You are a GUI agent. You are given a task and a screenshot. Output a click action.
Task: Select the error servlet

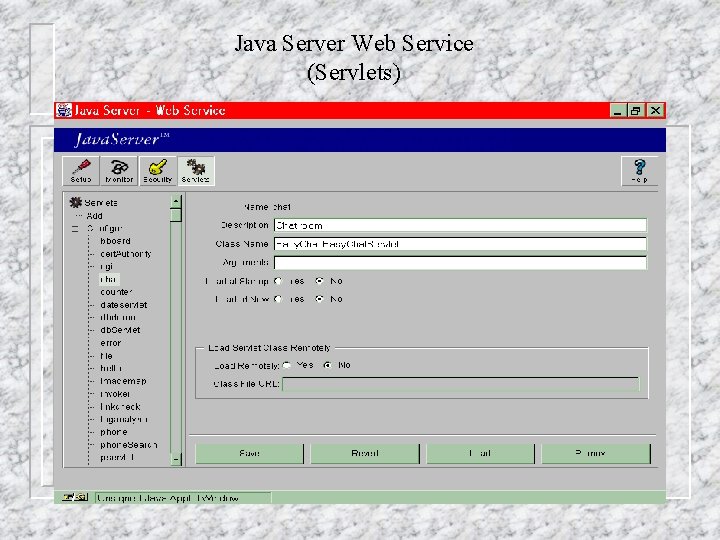pos(111,343)
